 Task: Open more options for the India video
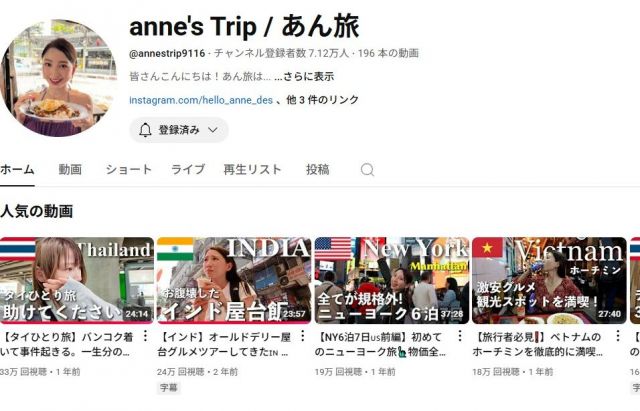(302, 336)
